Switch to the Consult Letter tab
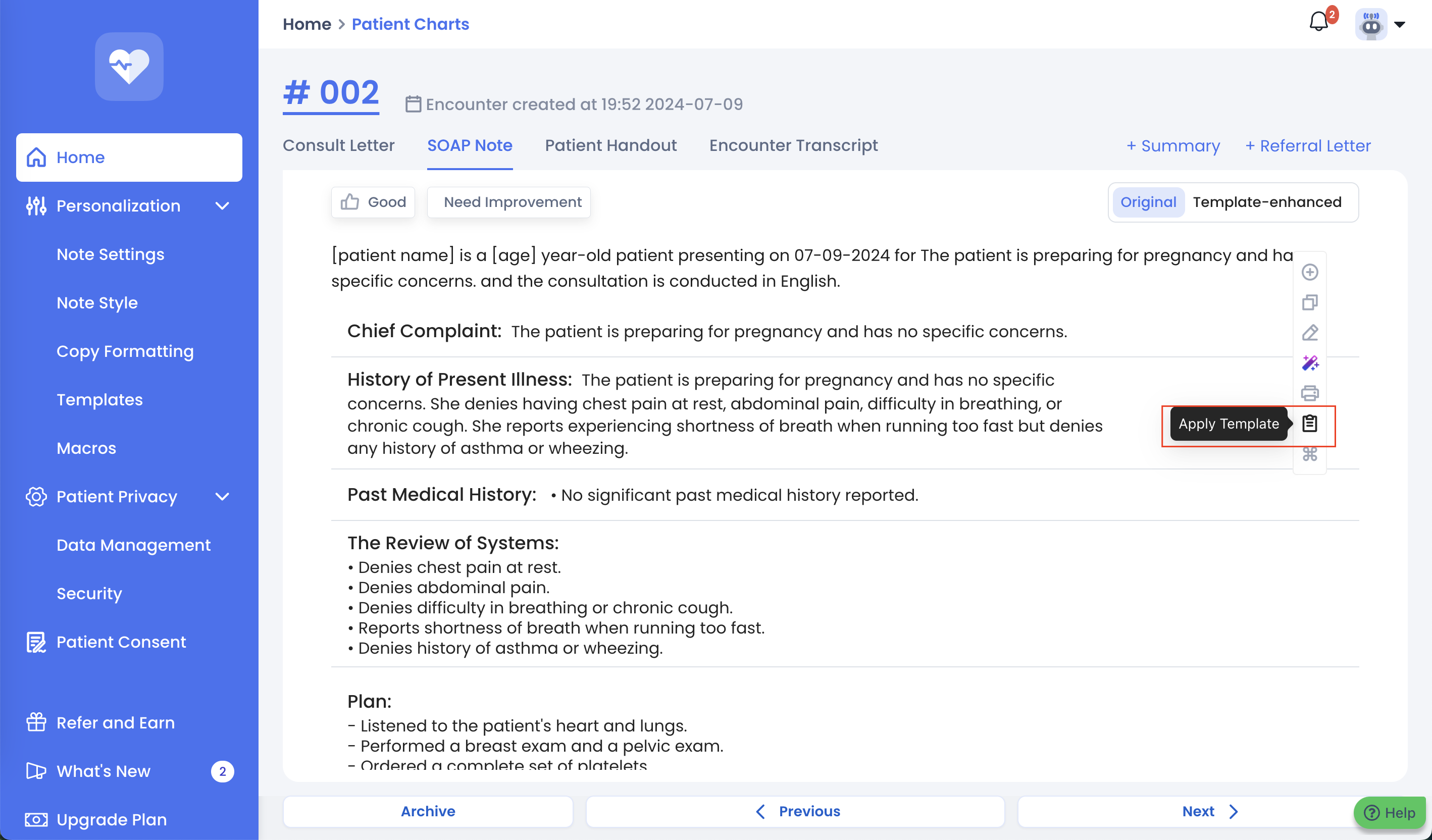This screenshot has width=1432, height=840. point(338,145)
